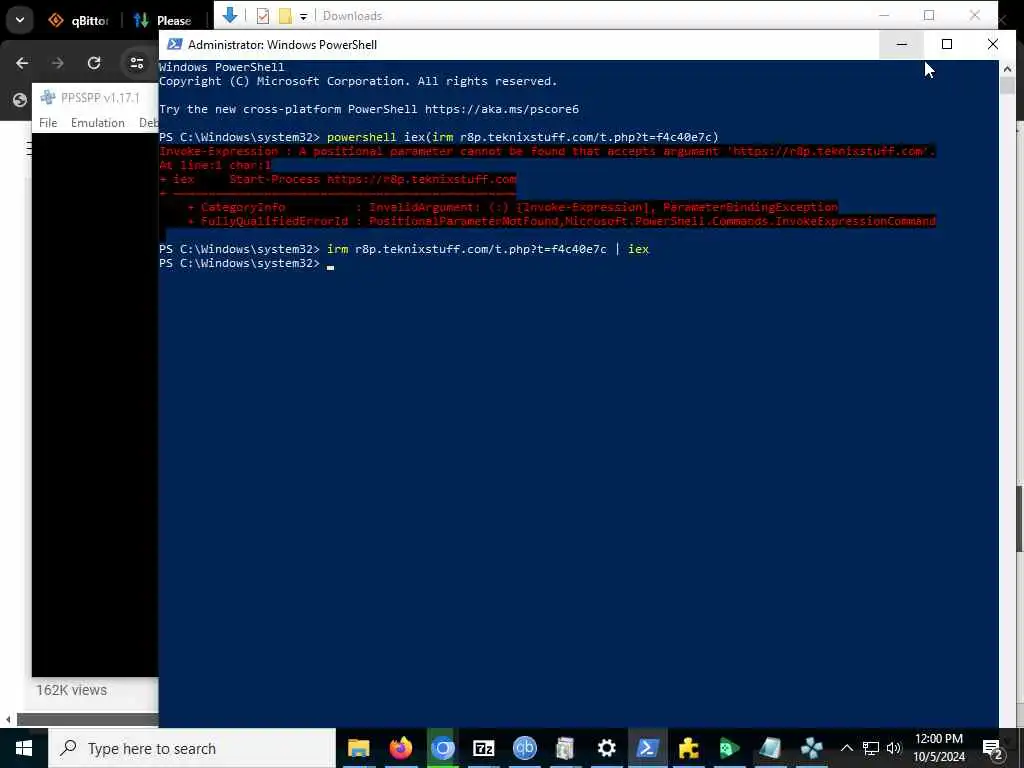Open the archive app icon after qBittorrent
The image size is (1024, 768).
pos(565,748)
